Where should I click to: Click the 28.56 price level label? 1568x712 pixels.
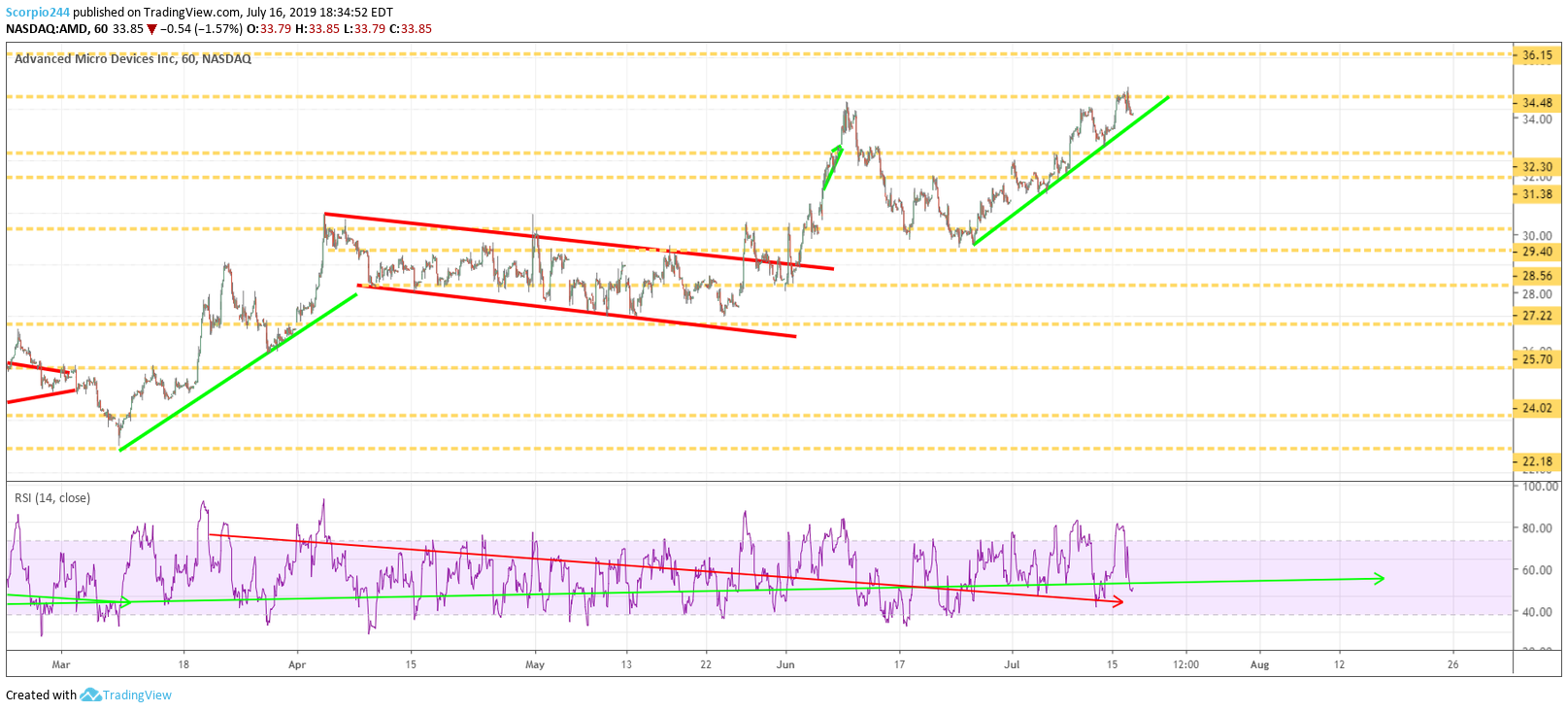coord(1537,276)
